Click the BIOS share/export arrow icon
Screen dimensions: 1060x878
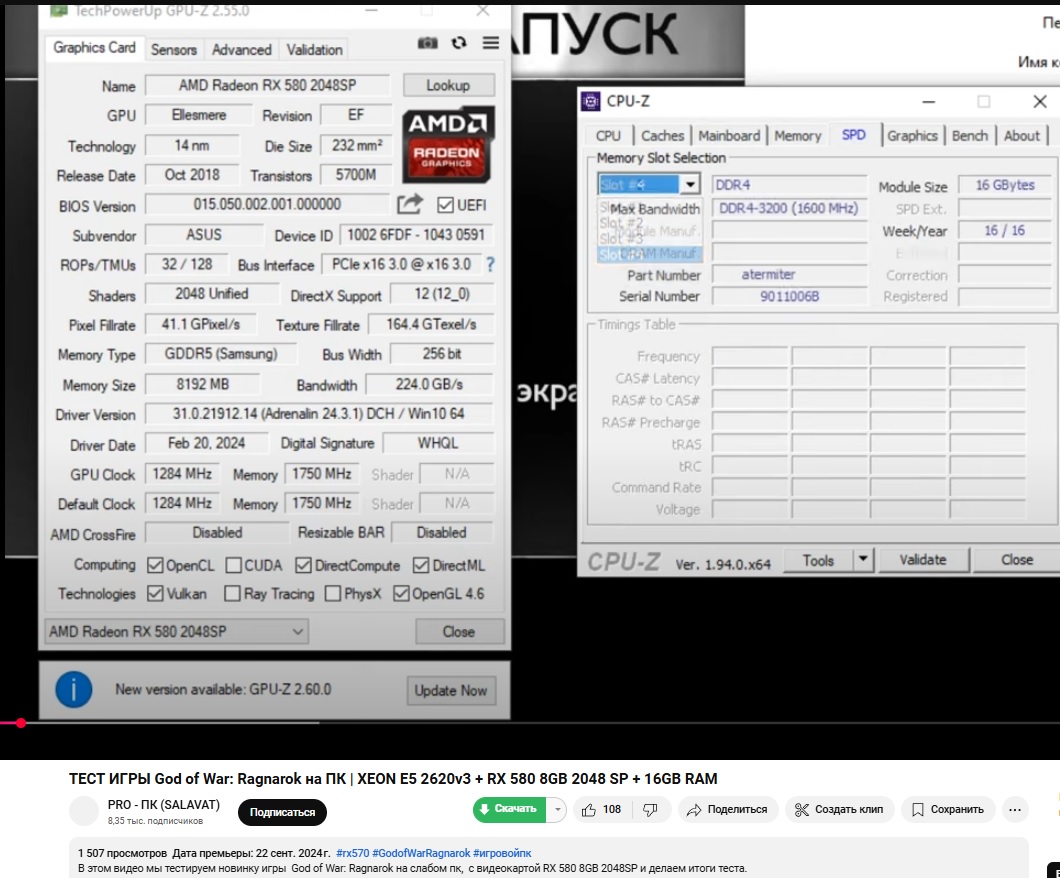coord(410,204)
